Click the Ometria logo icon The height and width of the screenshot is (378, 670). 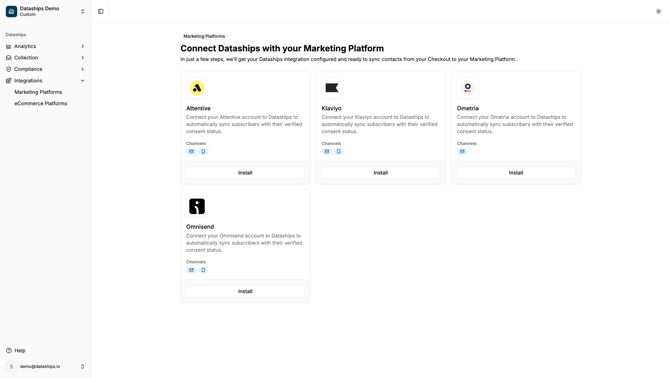pyautogui.click(x=467, y=88)
